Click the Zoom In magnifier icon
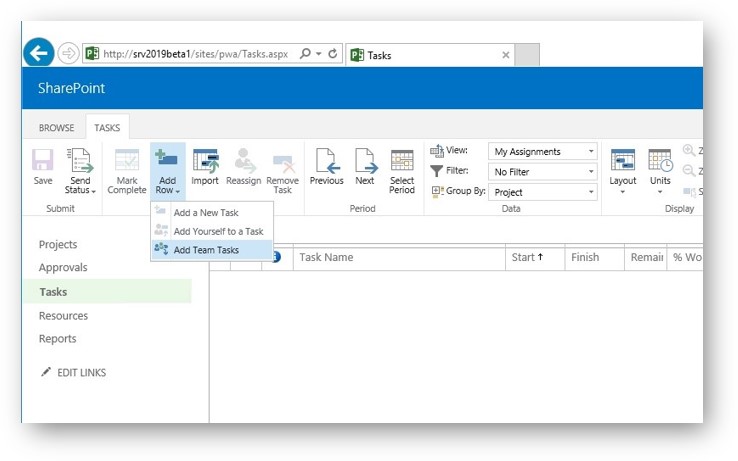Image resolution: width=738 pixels, height=461 pixels. 689,151
